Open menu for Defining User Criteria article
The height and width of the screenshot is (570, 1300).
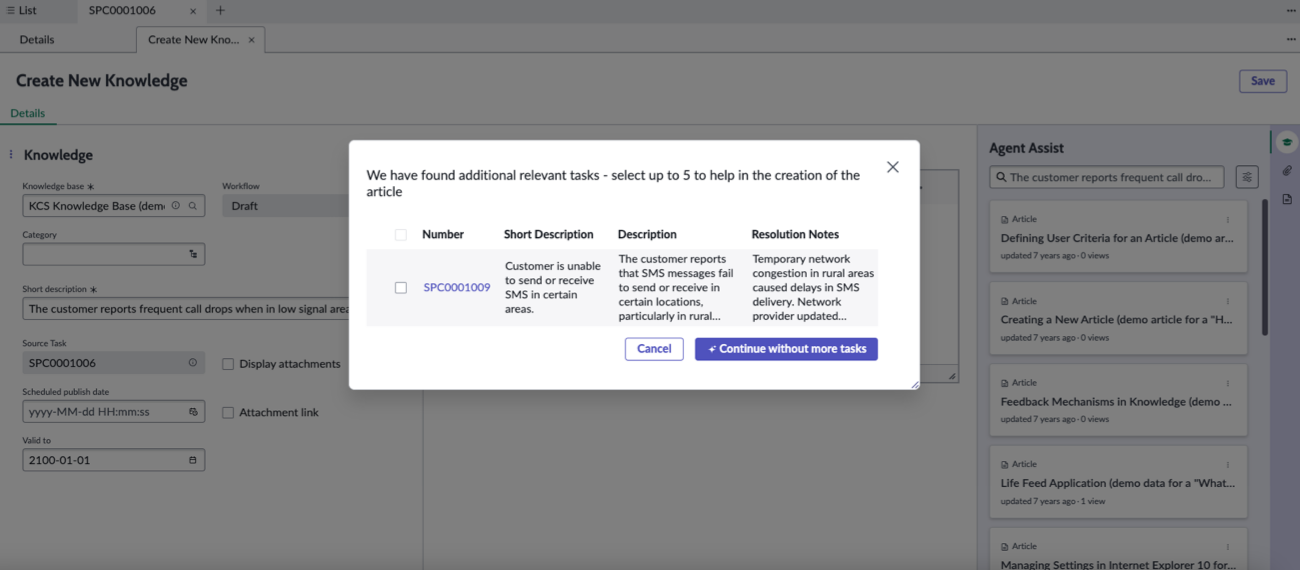(1228, 219)
